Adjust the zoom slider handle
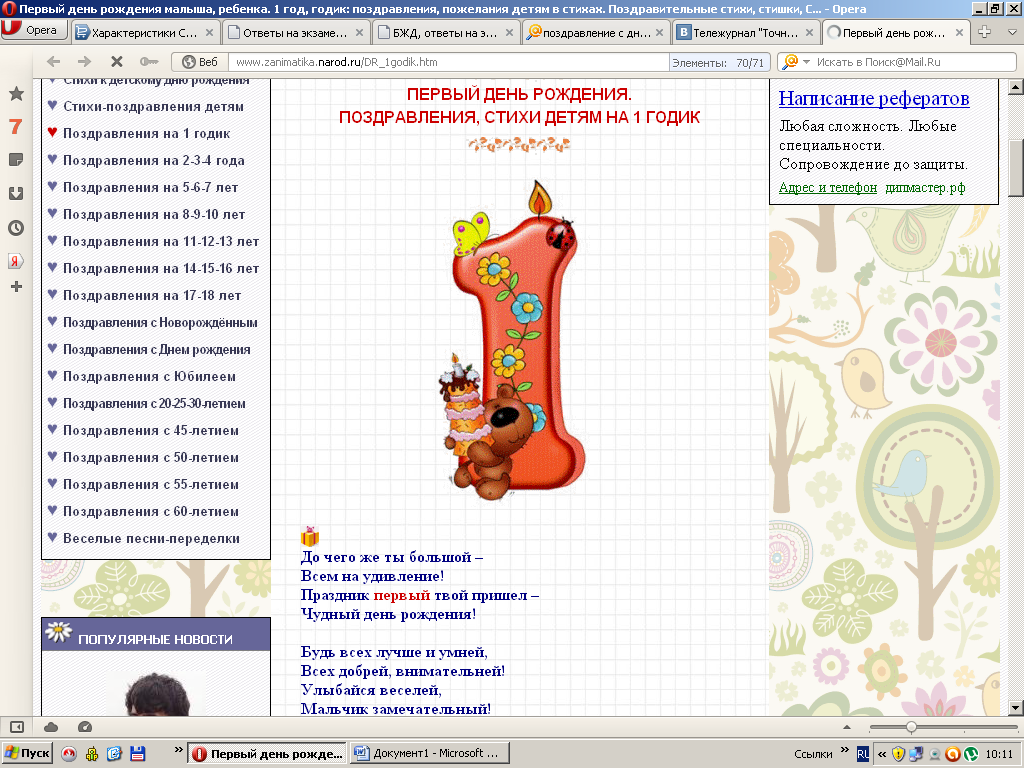This screenshot has width=1024, height=768. (911, 727)
